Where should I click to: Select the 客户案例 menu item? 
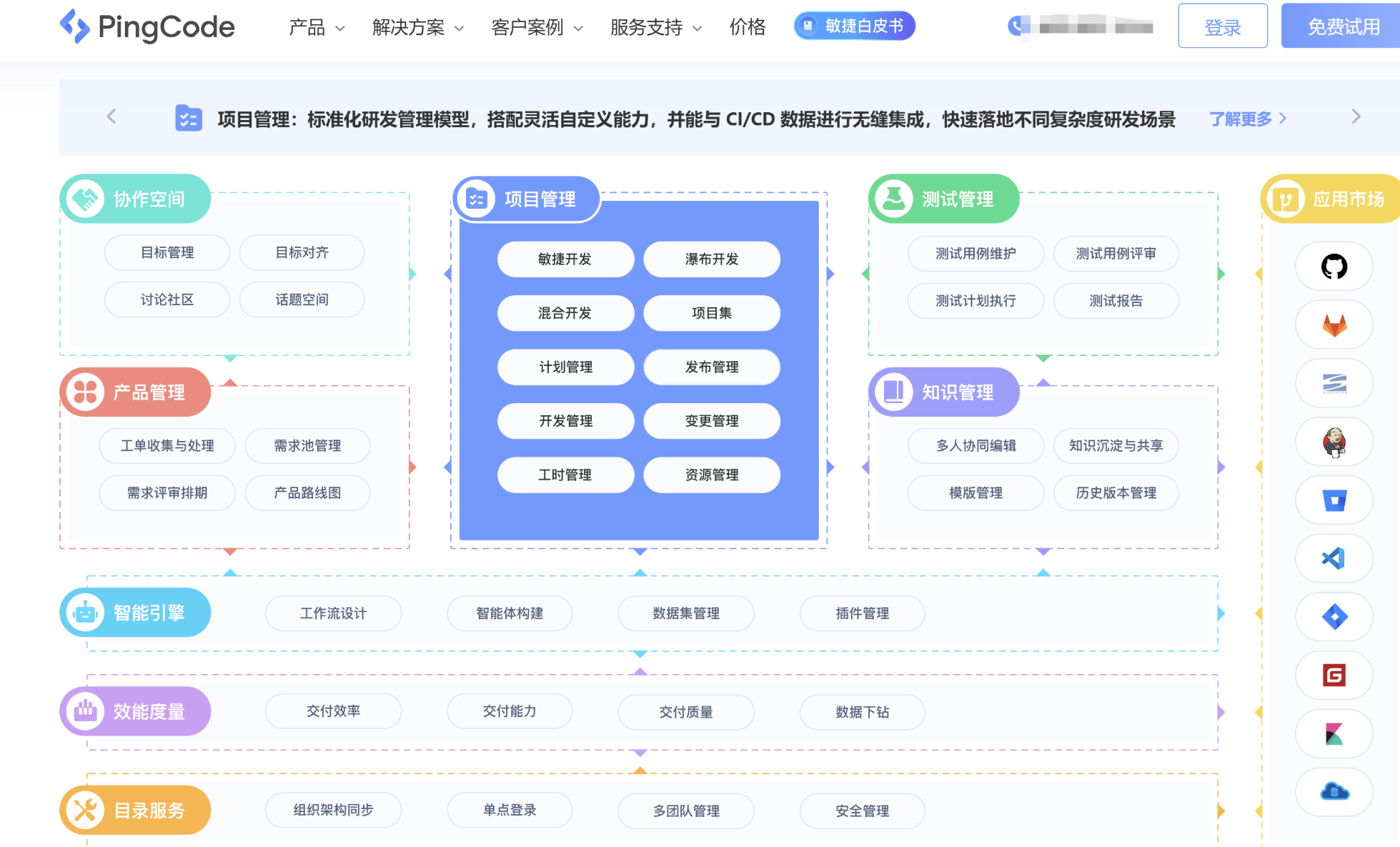coord(535,27)
